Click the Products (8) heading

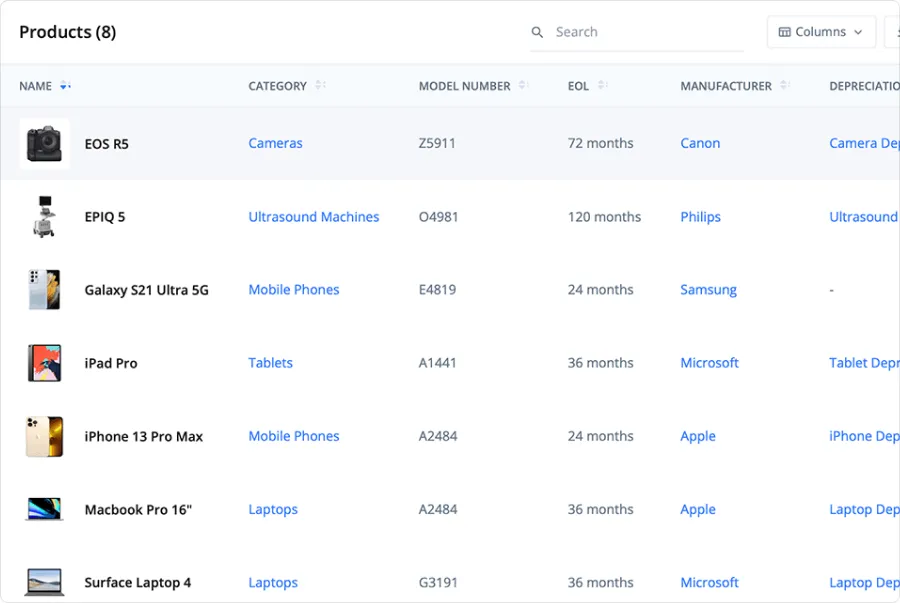pos(68,32)
